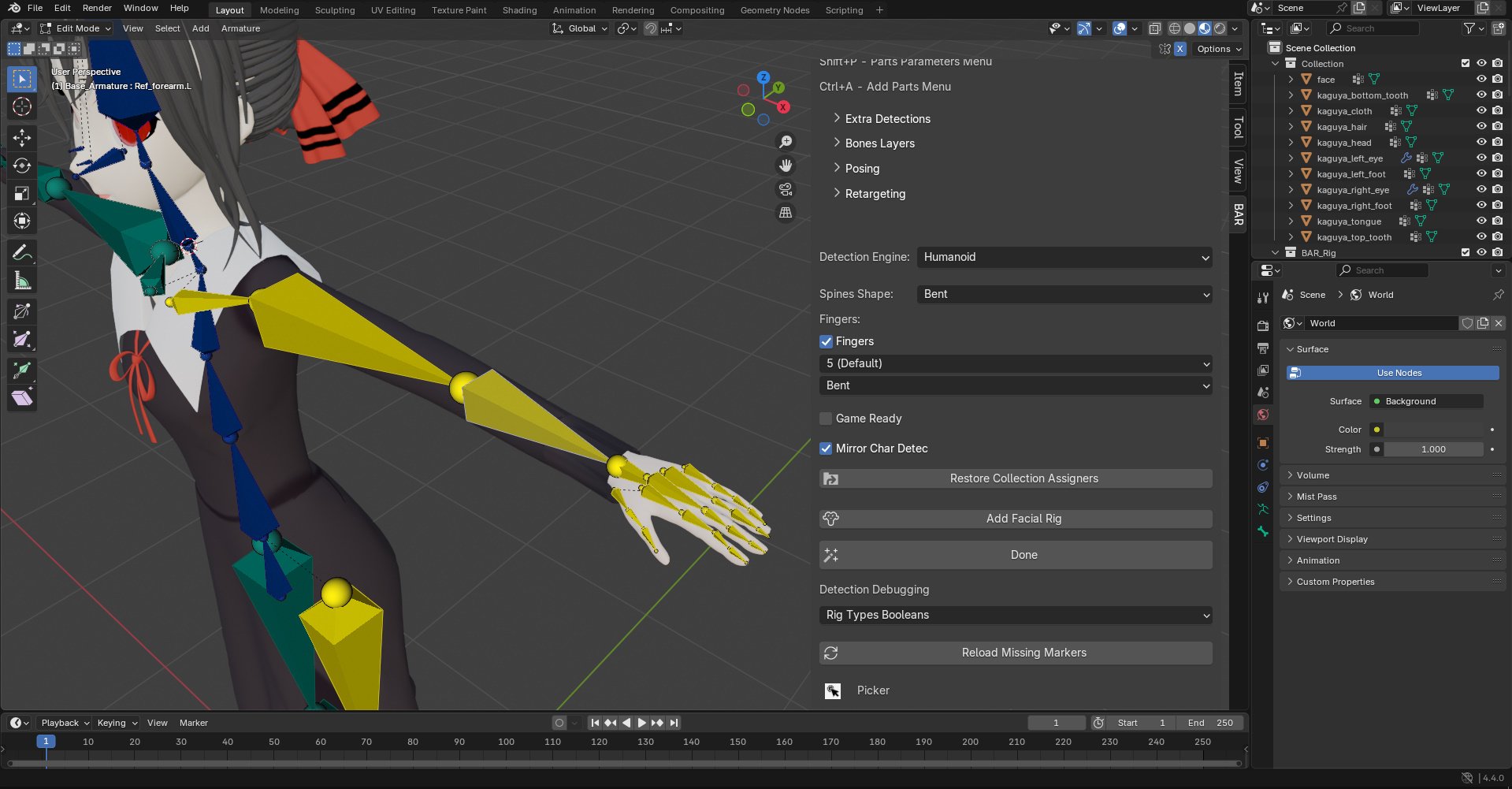
Task: Enable the Game Ready checkbox
Action: (825, 419)
